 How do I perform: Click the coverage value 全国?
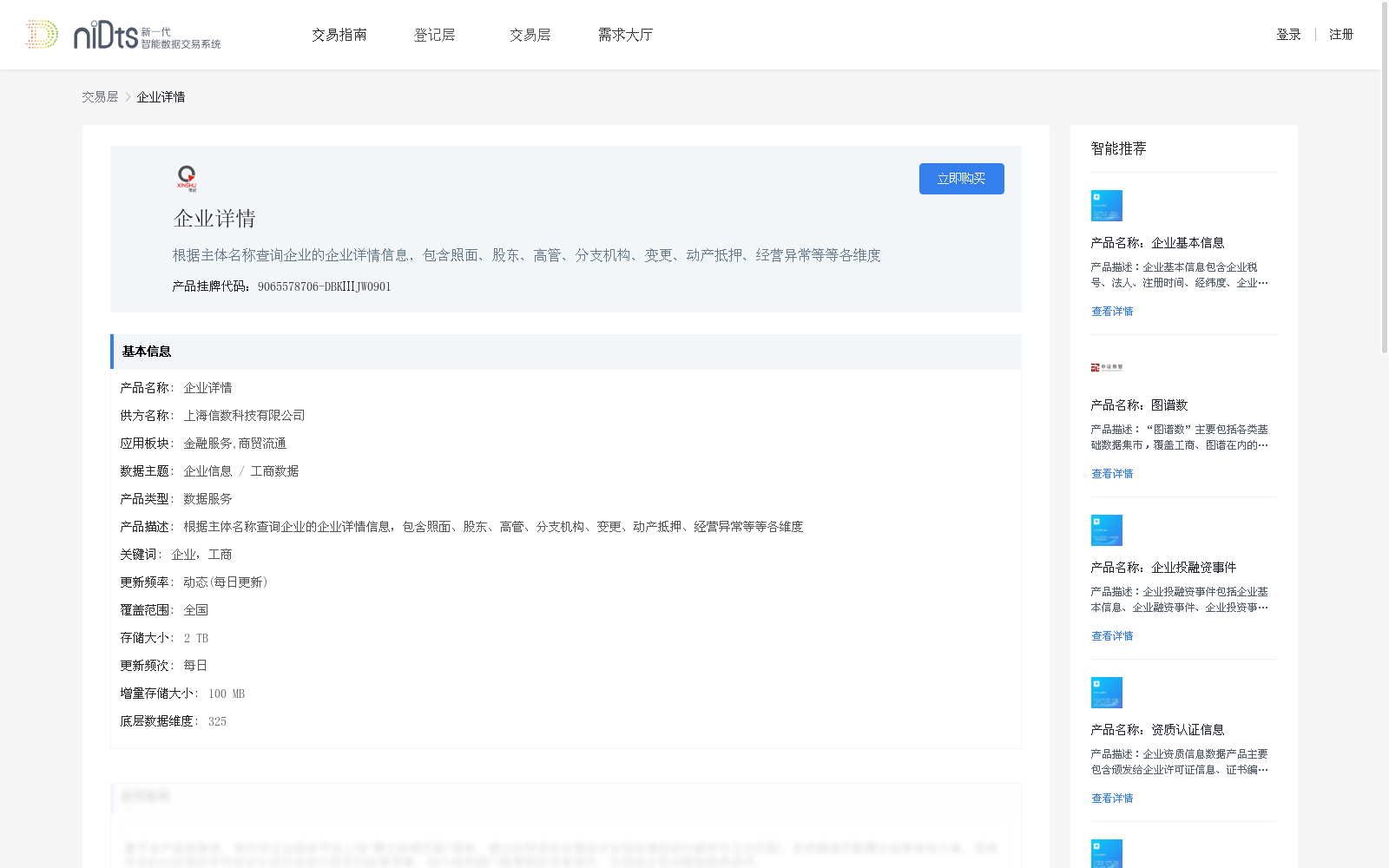195,610
